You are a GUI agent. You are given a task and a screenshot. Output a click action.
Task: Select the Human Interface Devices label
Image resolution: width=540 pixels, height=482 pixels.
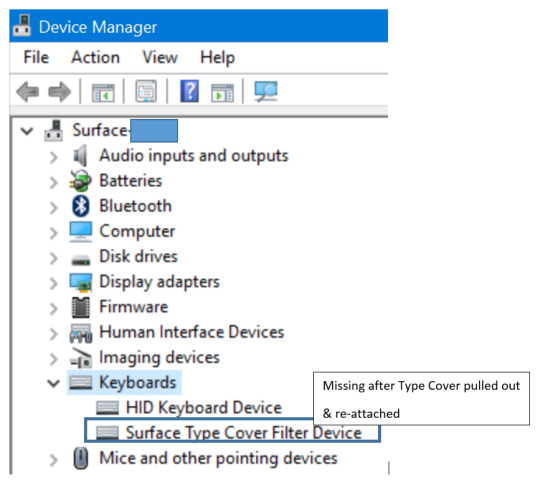[x=191, y=332]
